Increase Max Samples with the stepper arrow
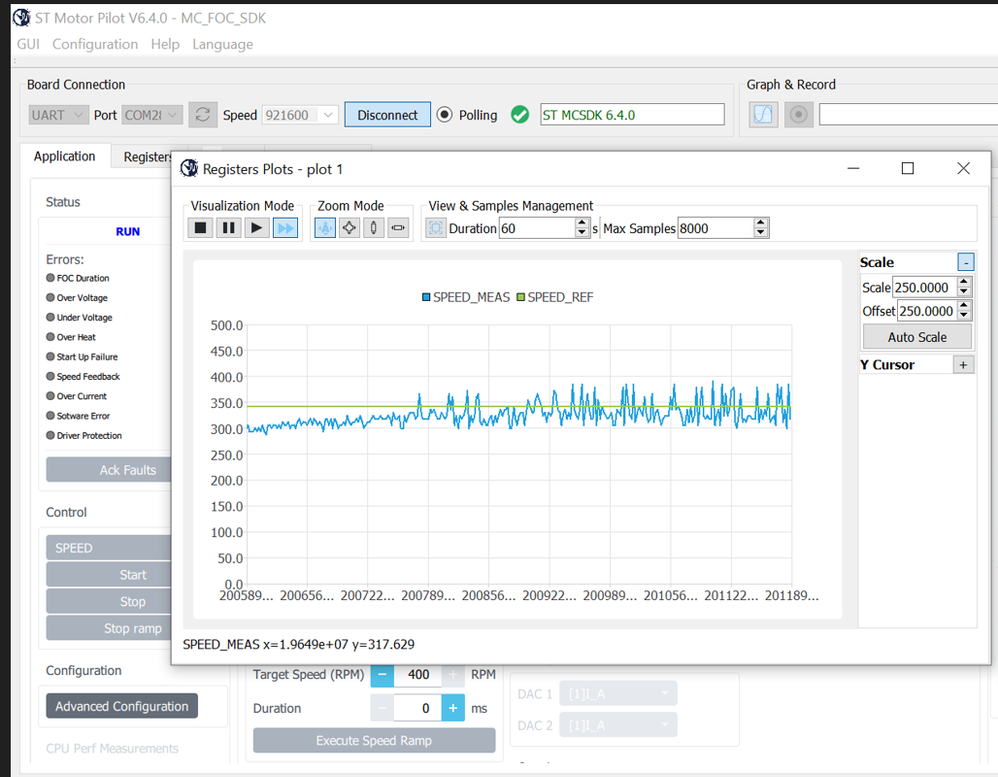The width and height of the screenshot is (998, 777). (760, 222)
